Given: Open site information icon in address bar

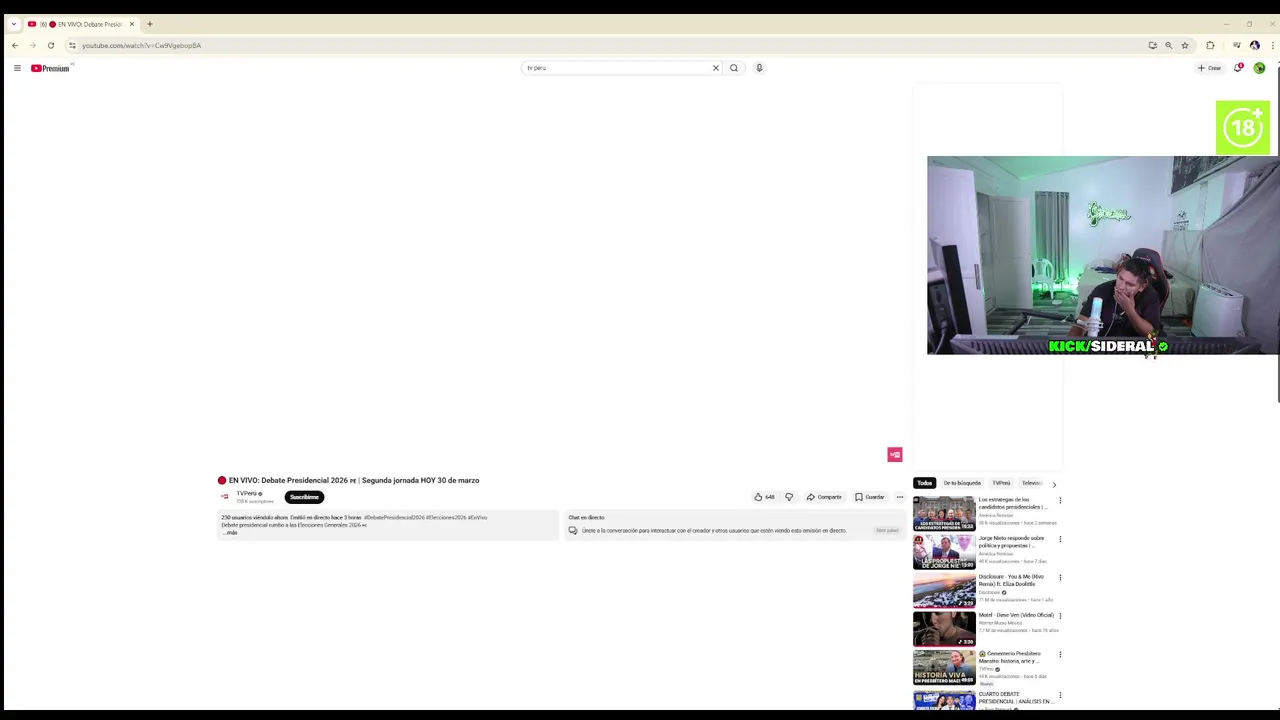Looking at the screenshot, I should pyautogui.click(x=72, y=45).
